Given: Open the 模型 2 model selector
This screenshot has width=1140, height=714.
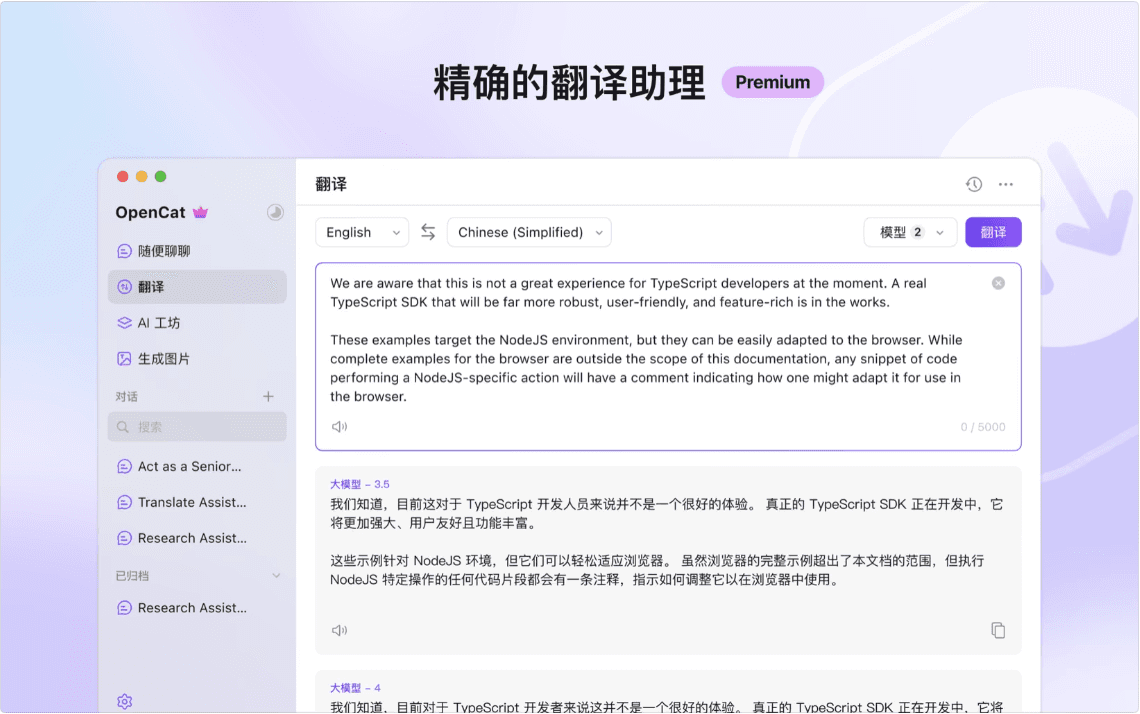Looking at the screenshot, I should (910, 233).
